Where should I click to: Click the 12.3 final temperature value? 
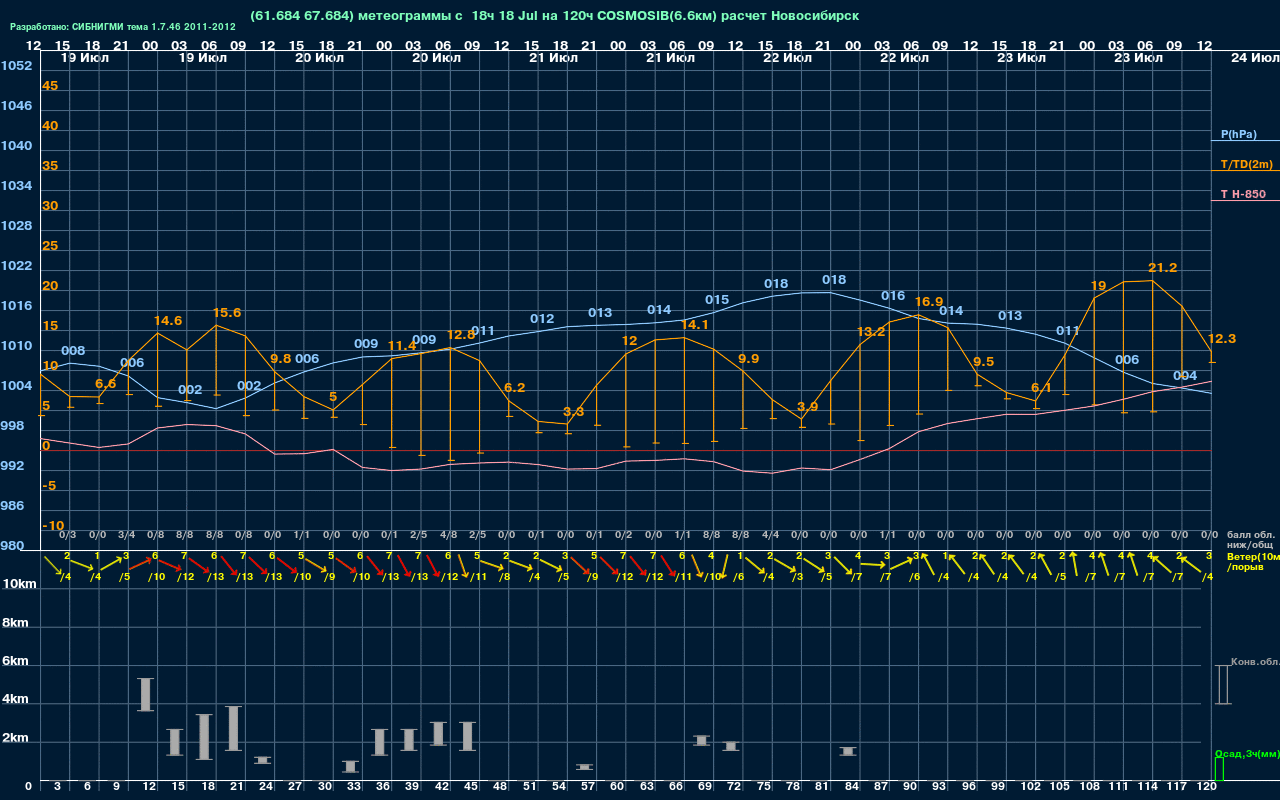1222,339
